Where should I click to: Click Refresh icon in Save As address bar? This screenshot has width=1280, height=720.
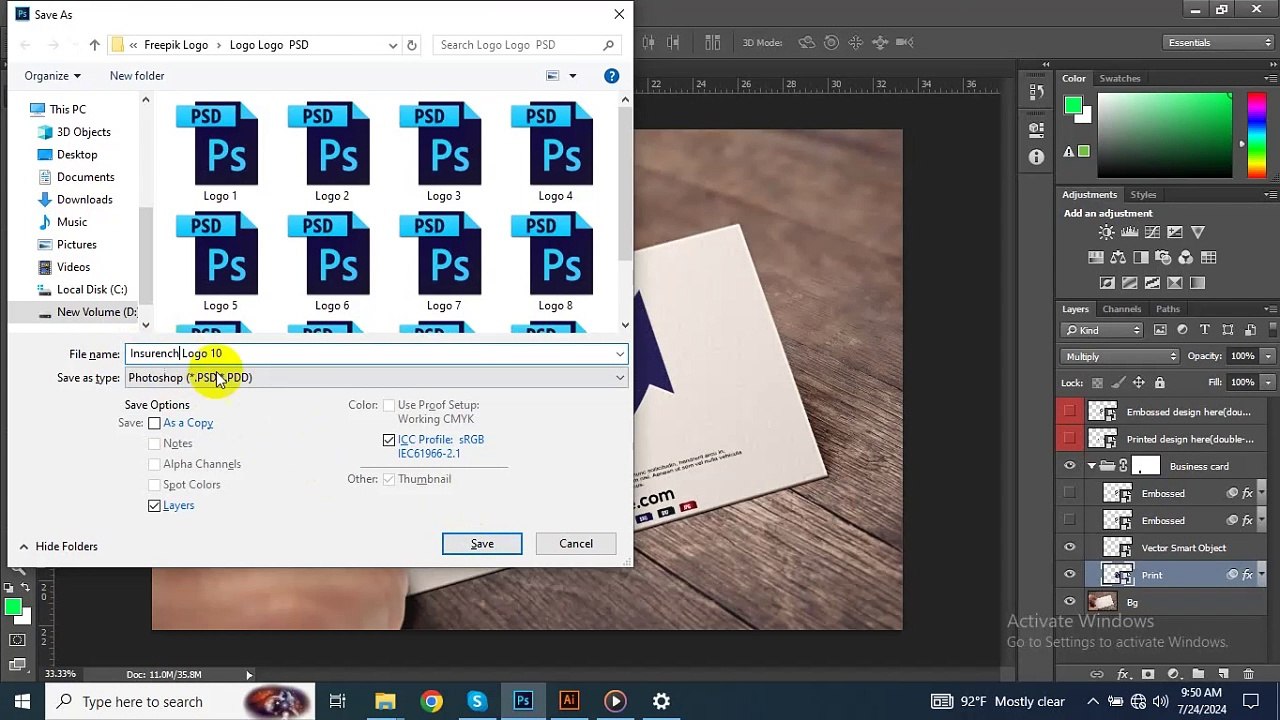(x=411, y=45)
